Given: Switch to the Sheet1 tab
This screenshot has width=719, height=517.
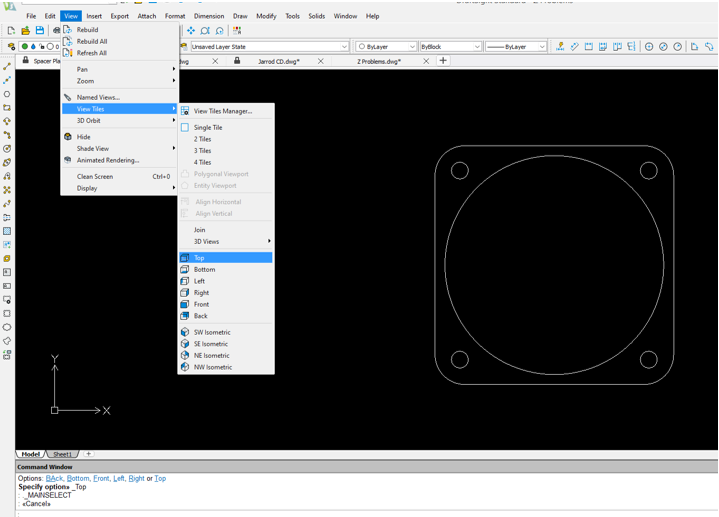Looking at the screenshot, I should pos(62,454).
